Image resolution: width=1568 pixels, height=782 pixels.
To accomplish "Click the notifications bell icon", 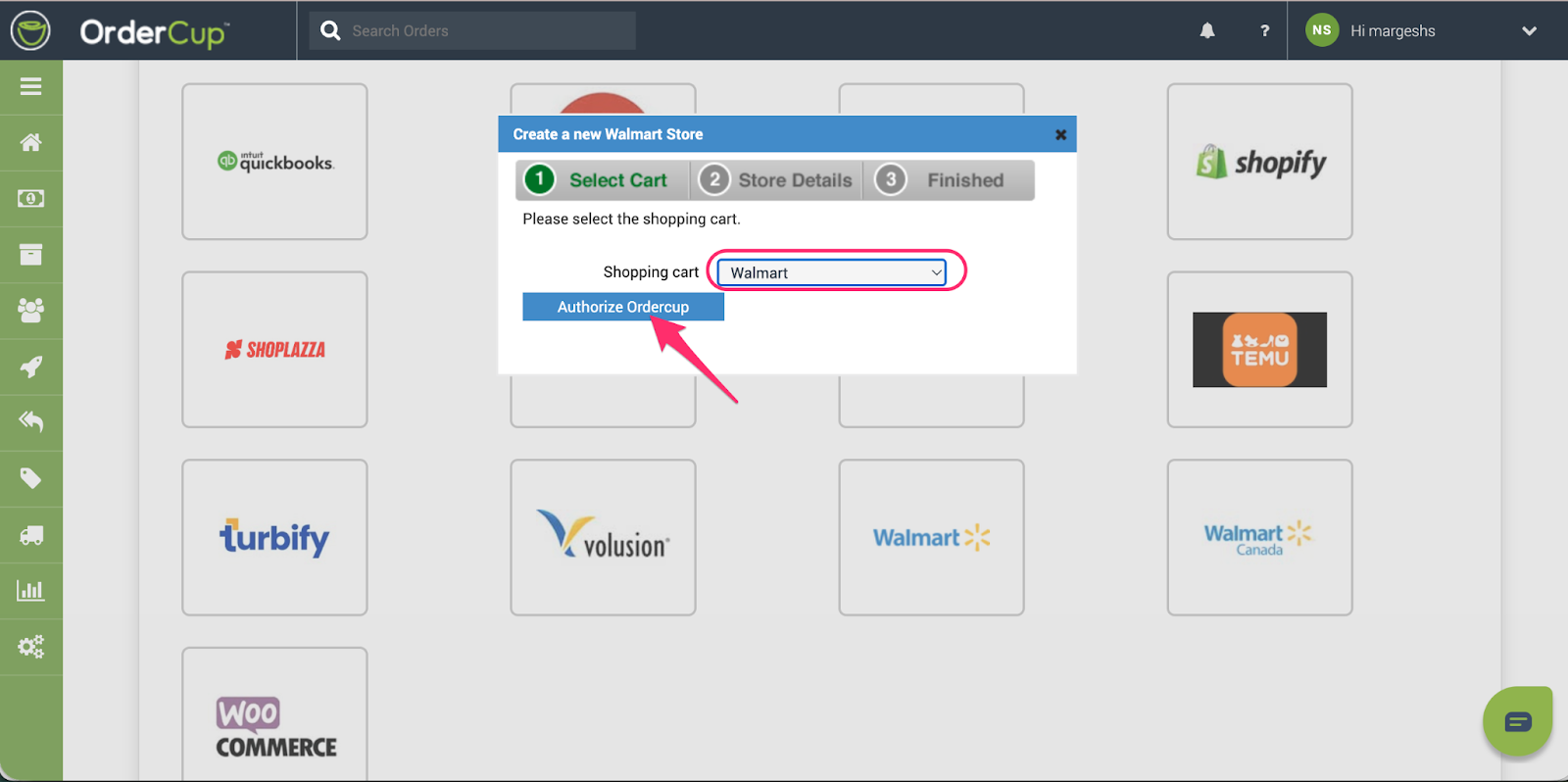I will 1207,31.
